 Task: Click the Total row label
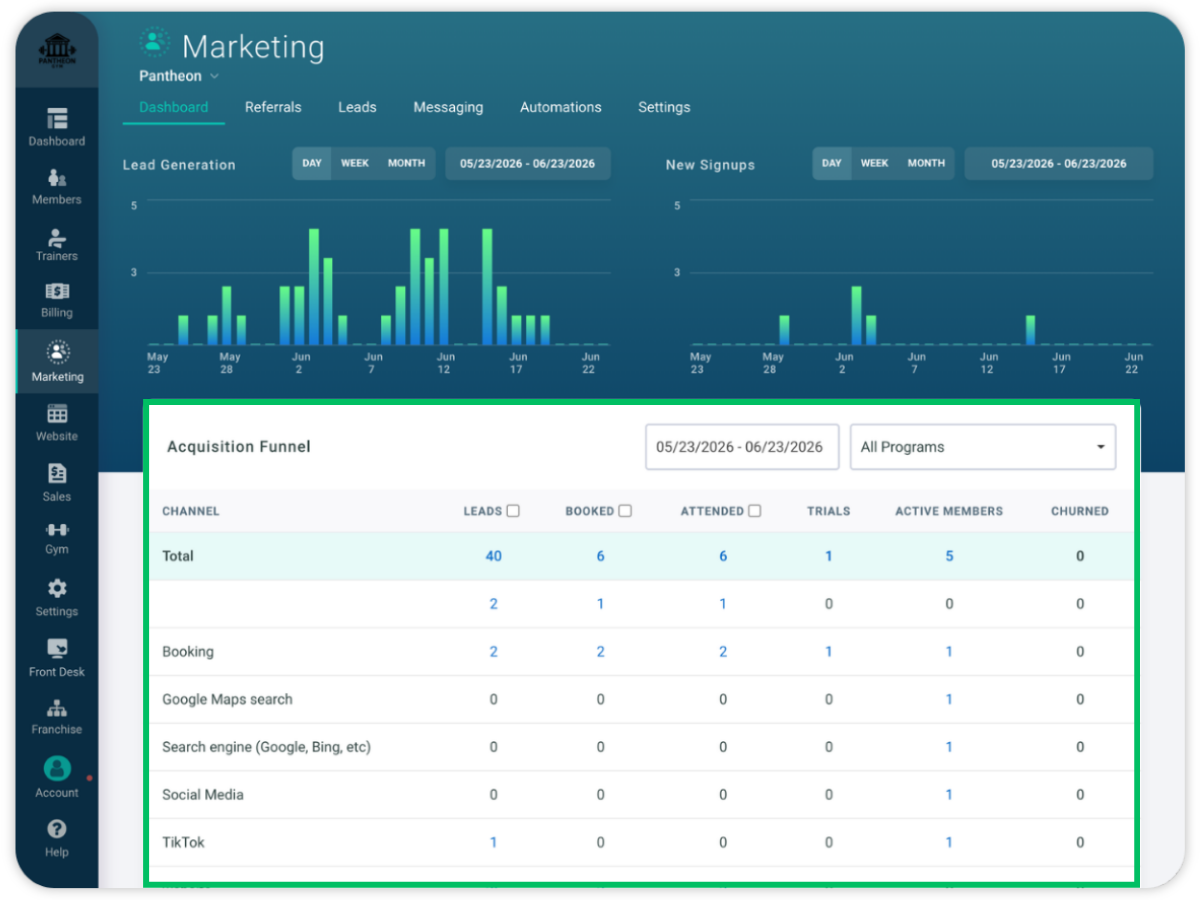178,556
